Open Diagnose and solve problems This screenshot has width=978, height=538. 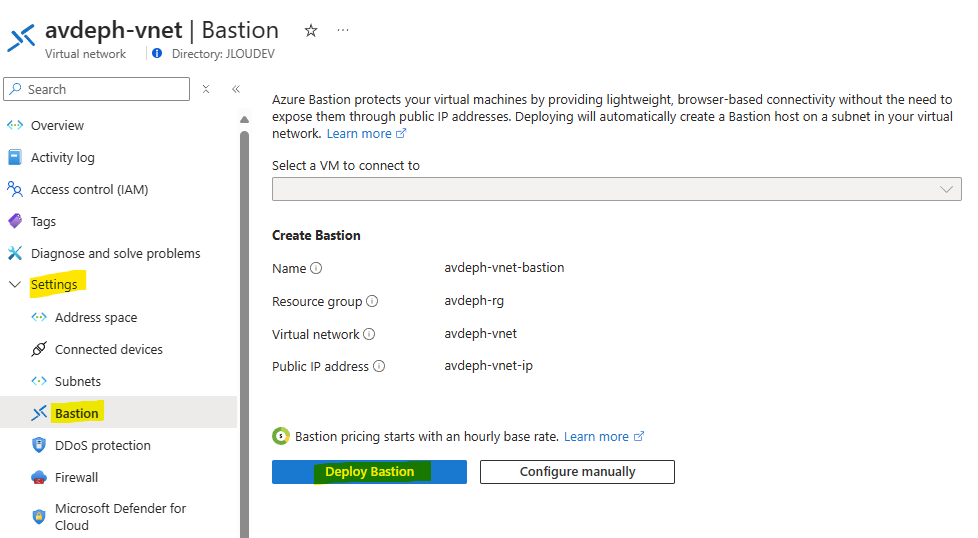click(x=116, y=253)
